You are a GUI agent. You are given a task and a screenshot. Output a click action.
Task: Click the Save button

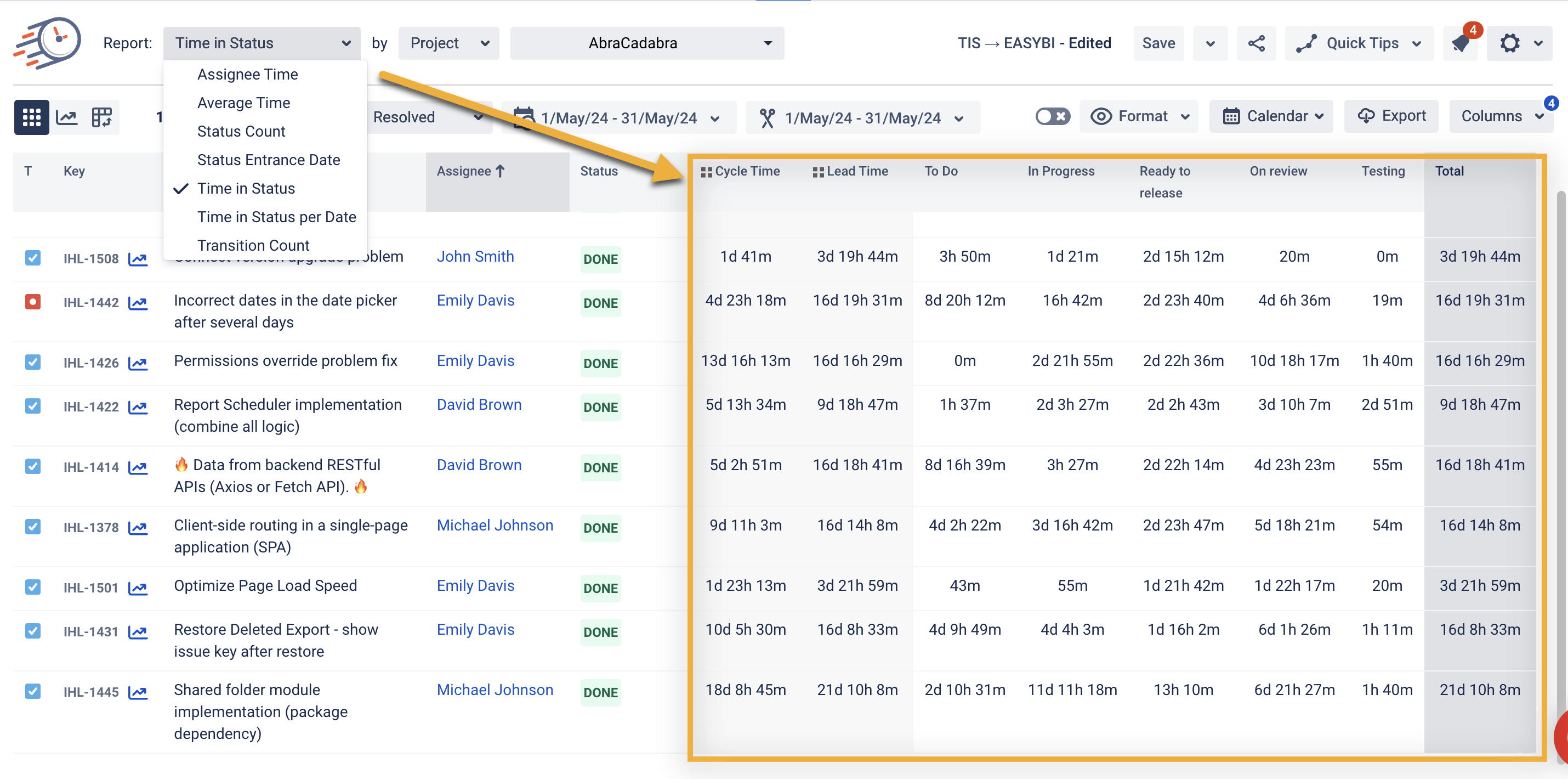pyautogui.click(x=1158, y=43)
